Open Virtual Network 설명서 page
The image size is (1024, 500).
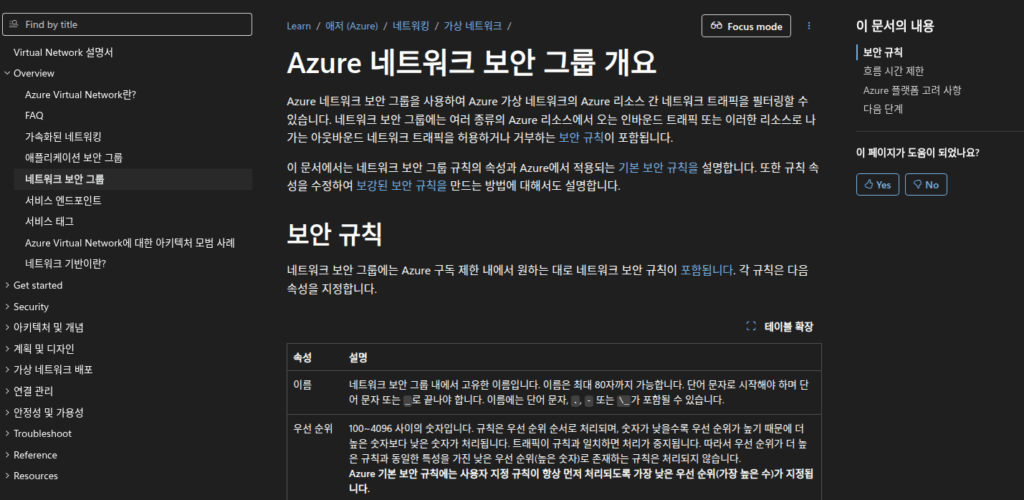[63, 52]
